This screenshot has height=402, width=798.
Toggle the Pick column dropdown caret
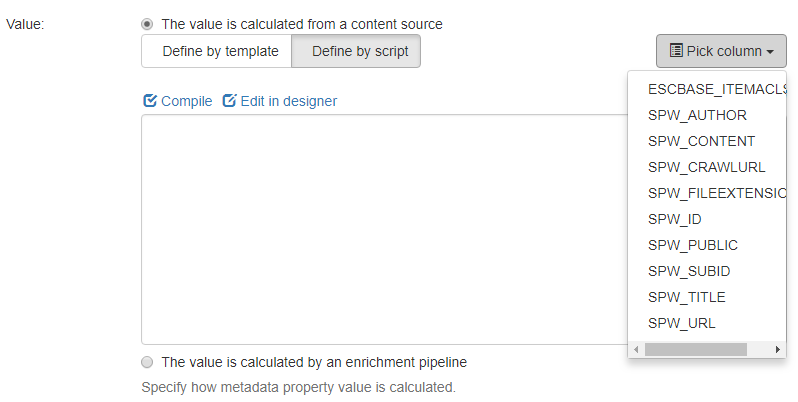point(771,52)
